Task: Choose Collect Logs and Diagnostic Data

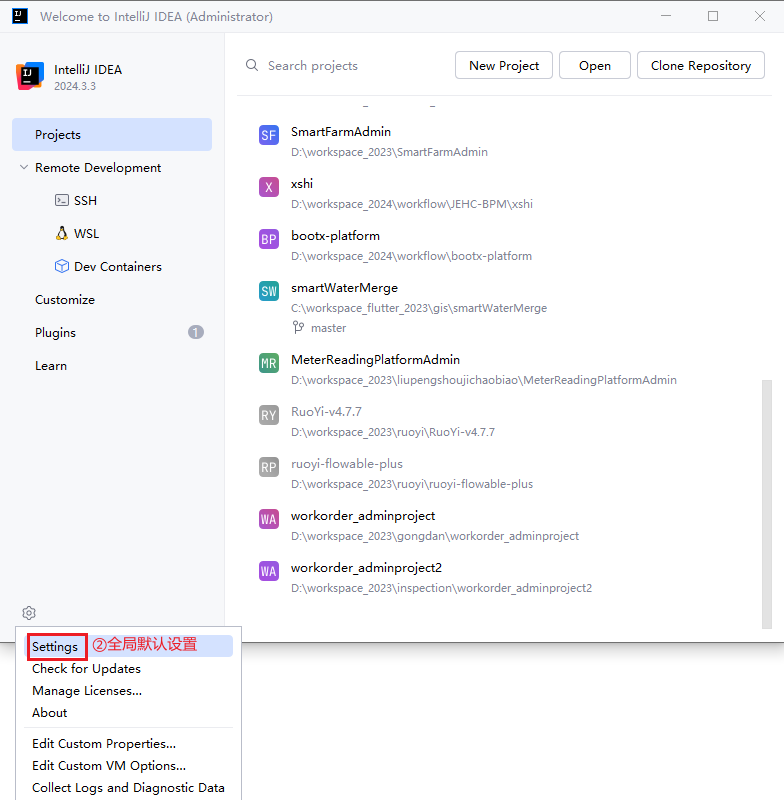Action: [x=128, y=787]
